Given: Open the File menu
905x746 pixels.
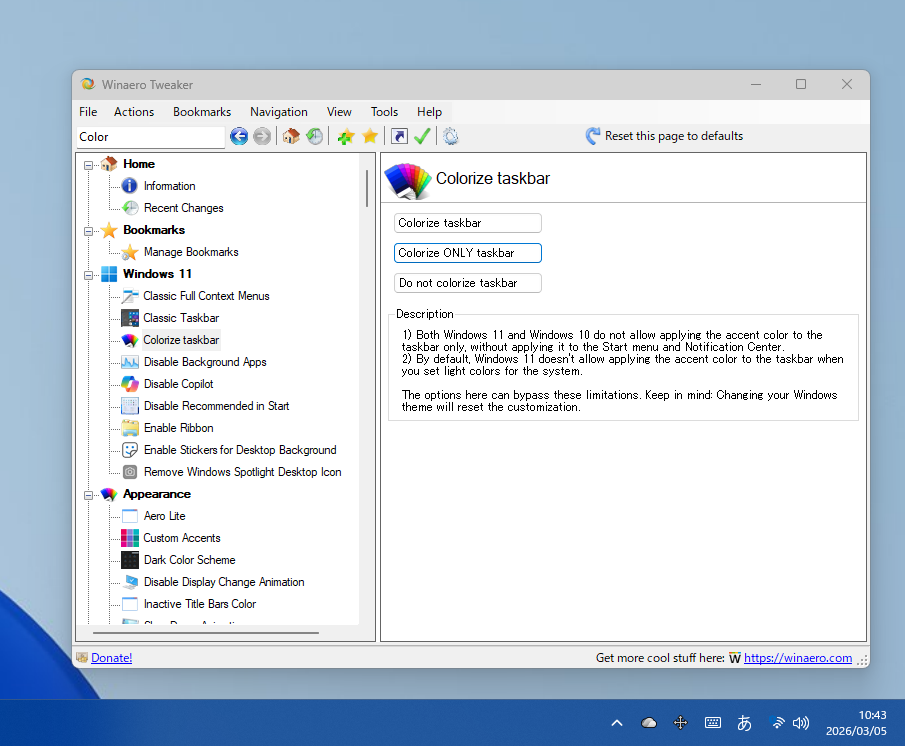Looking at the screenshot, I should tap(88, 112).
